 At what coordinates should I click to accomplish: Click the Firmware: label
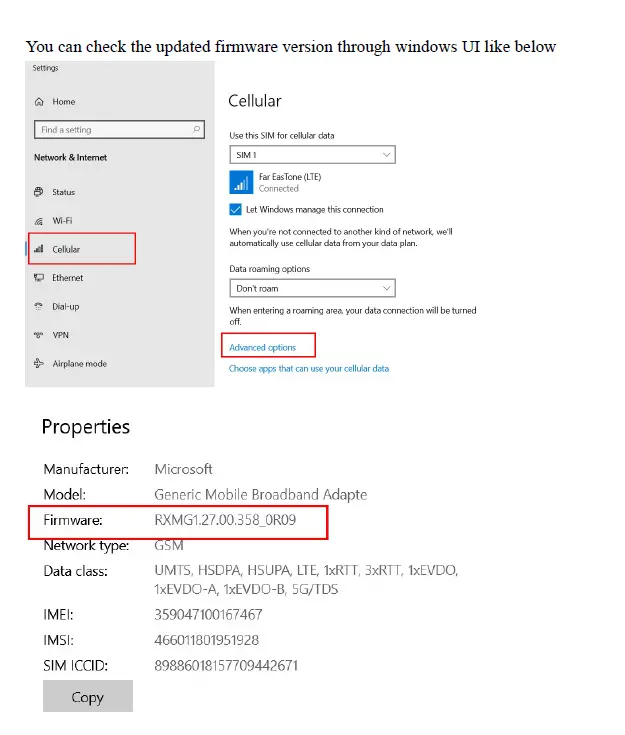pos(73,520)
